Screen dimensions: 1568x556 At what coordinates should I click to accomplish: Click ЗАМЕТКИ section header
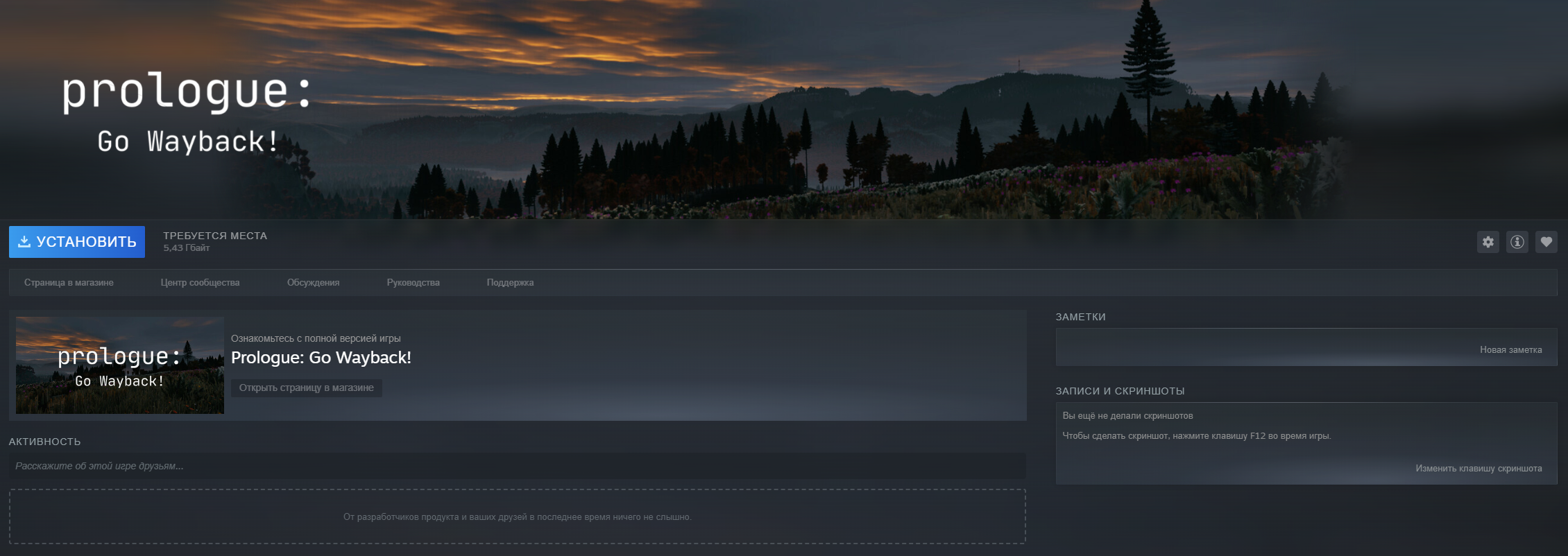point(1080,317)
